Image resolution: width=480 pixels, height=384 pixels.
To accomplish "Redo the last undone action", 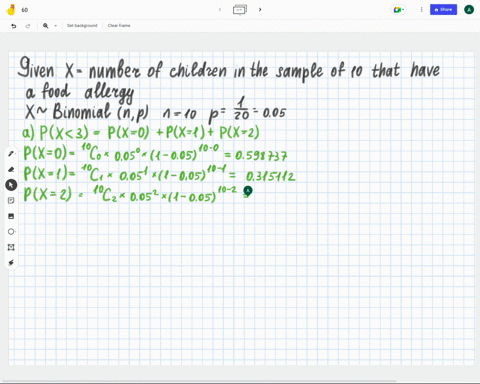I will pos(28,26).
